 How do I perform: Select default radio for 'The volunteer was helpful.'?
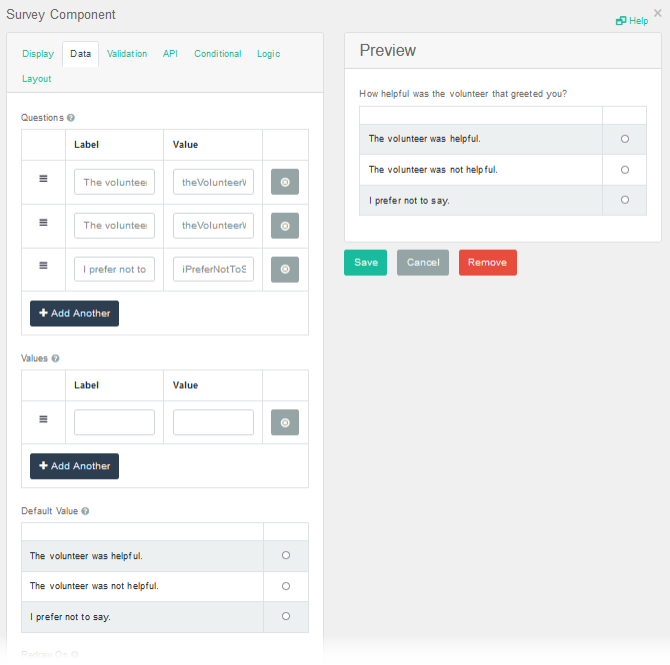(286, 555)
